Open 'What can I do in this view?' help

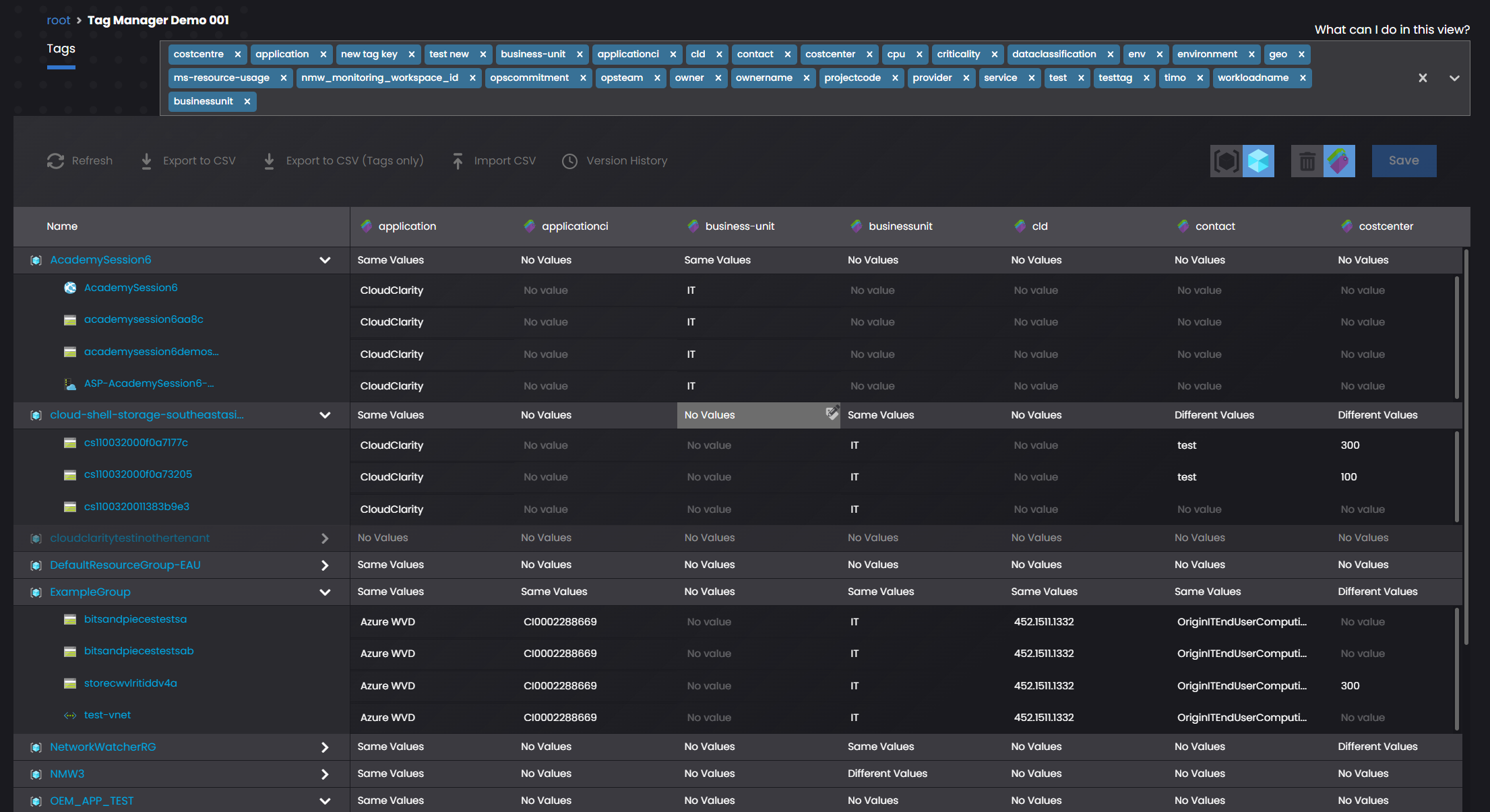click(1392, 30)
